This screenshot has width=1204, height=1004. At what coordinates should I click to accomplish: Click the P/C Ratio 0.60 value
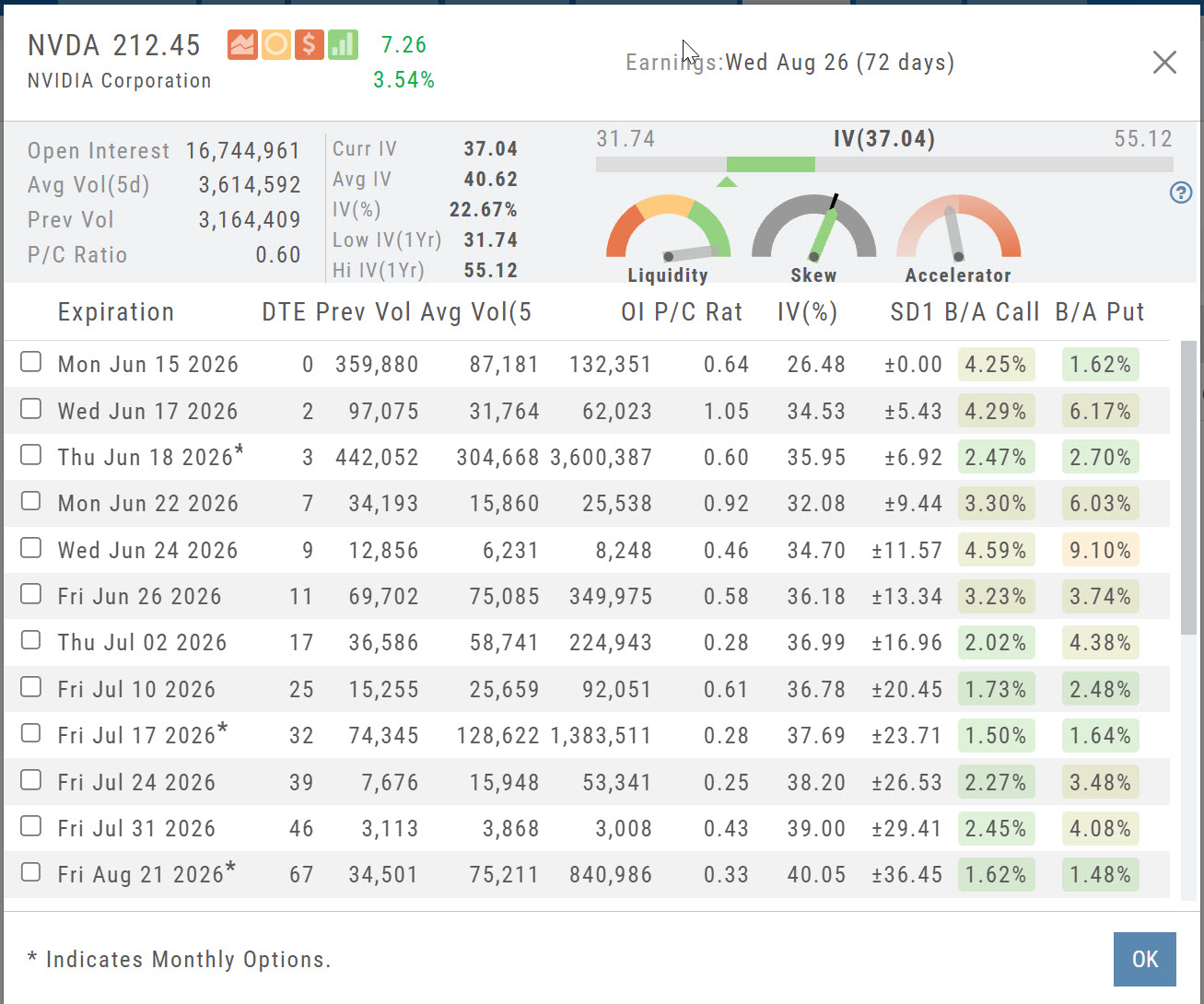(278, 255)
